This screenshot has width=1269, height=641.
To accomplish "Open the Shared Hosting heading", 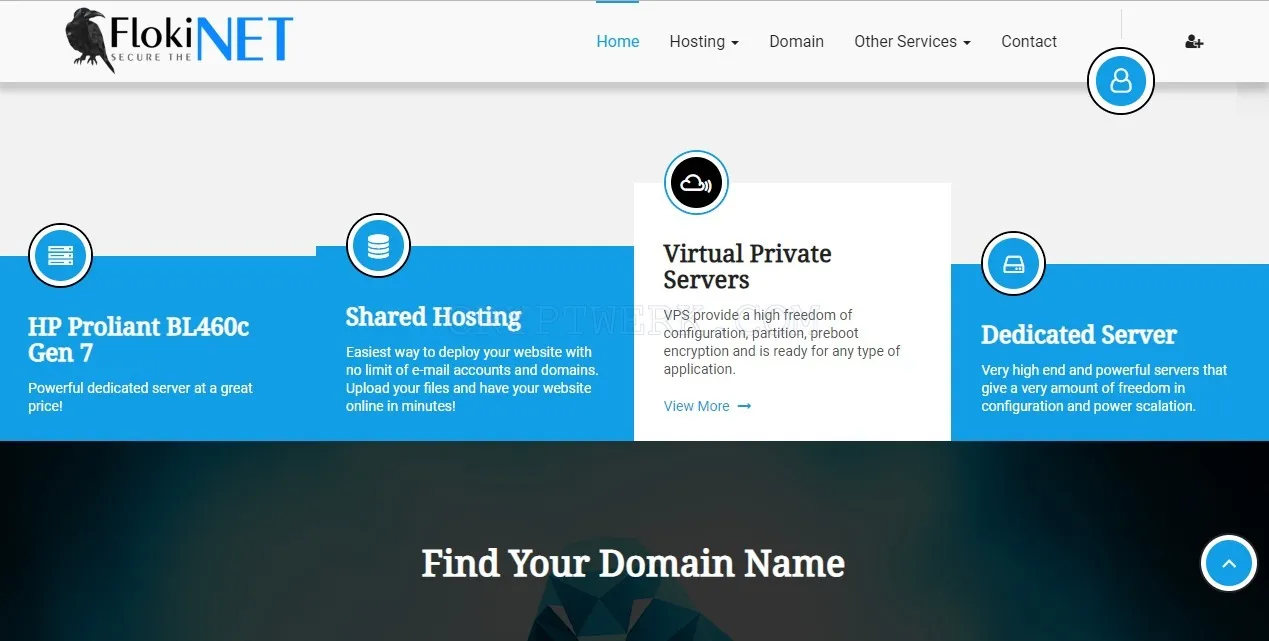I will coord(433,317).
